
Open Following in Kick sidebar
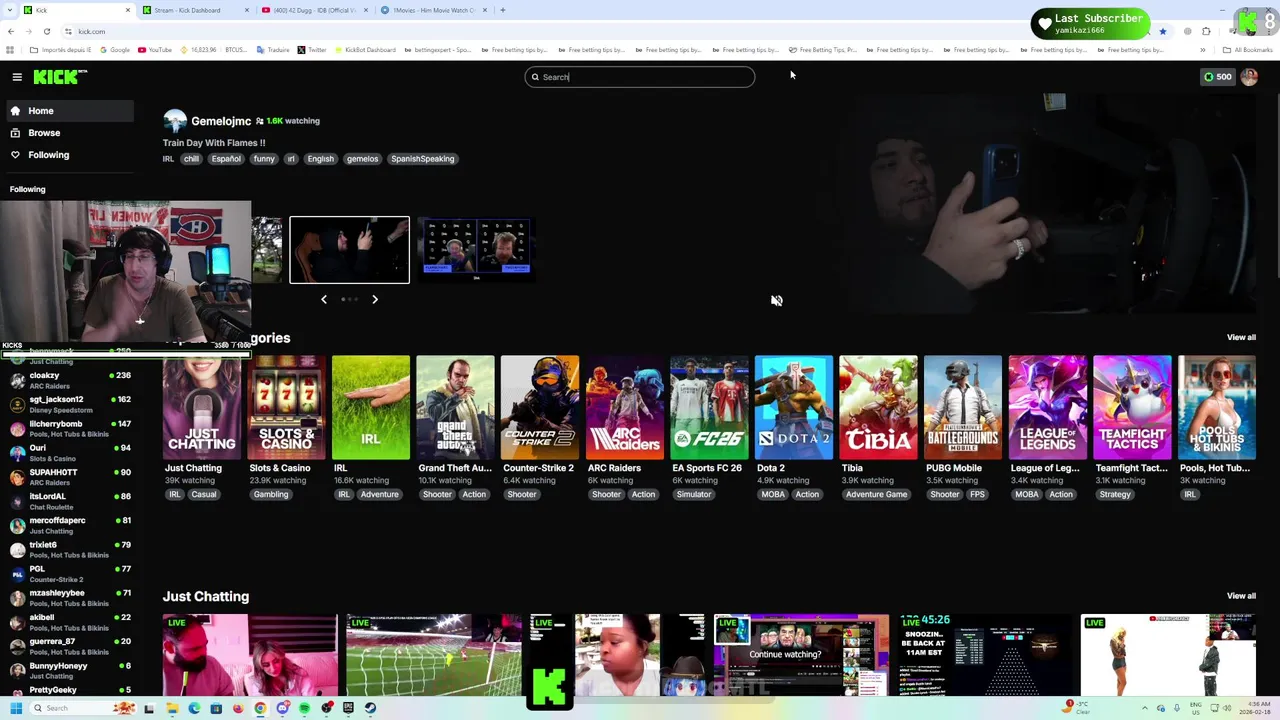coord(68,155)
